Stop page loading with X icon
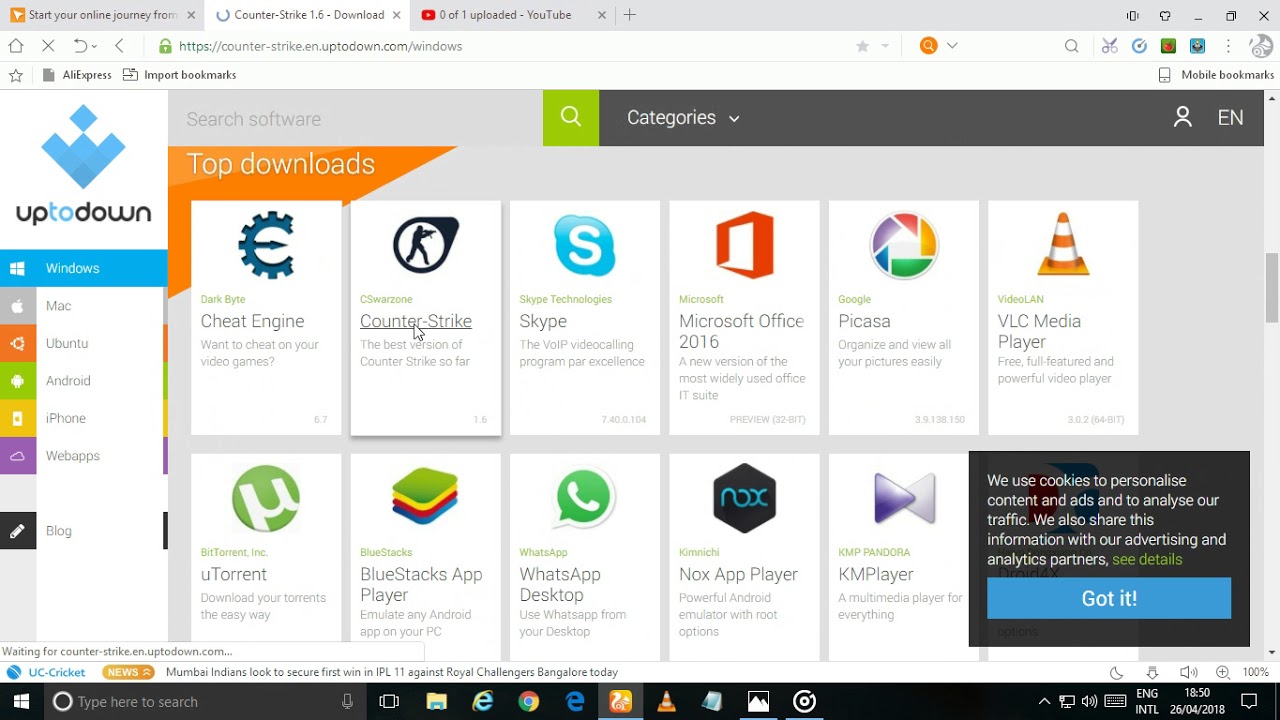This screenshot has height=720, width=1280. pyautogui.click(x=48, y=46)
